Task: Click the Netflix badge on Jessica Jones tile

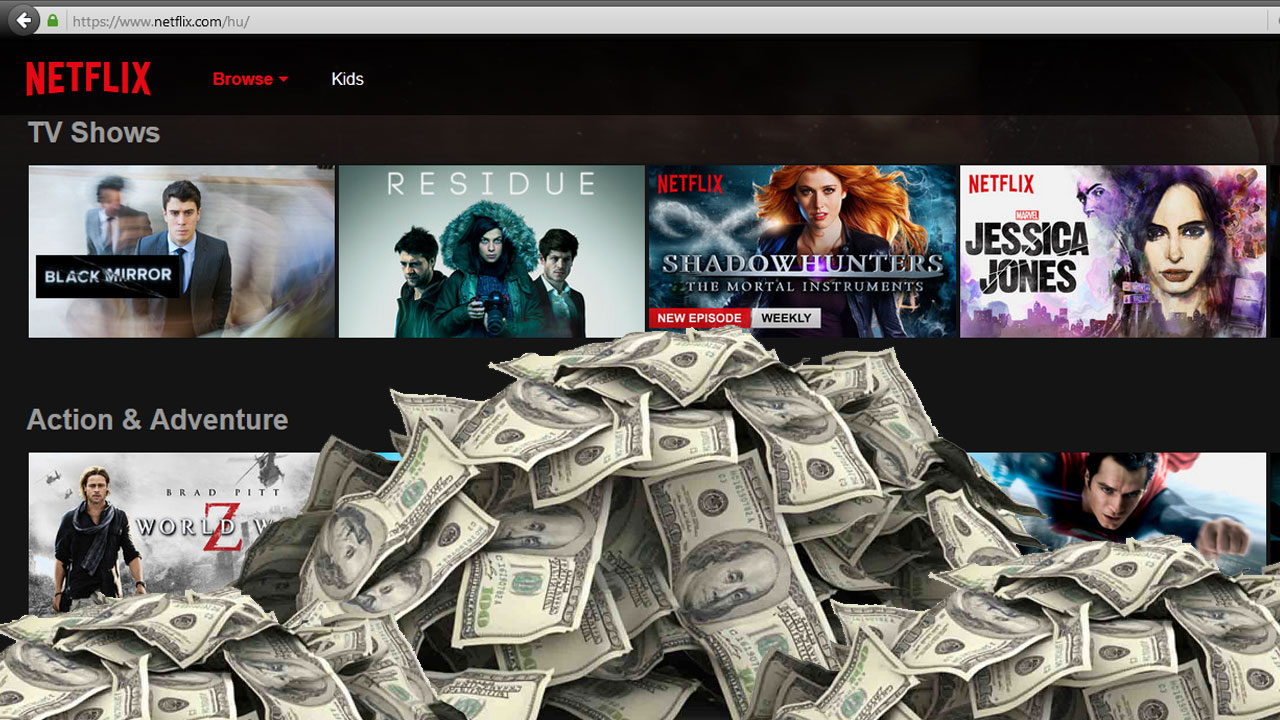Action: pyautogui.click(x=1001, y=184)
